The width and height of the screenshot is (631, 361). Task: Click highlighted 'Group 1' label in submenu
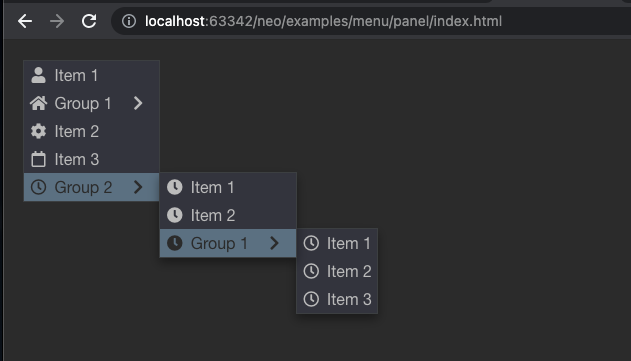coord(219,243)
